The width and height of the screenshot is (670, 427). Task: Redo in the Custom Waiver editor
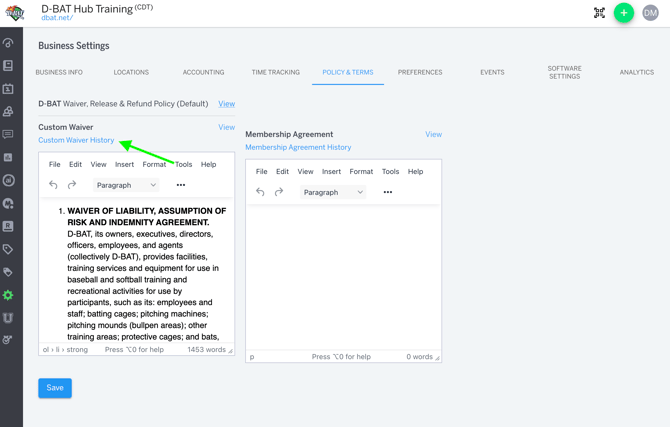pos(72,185)
